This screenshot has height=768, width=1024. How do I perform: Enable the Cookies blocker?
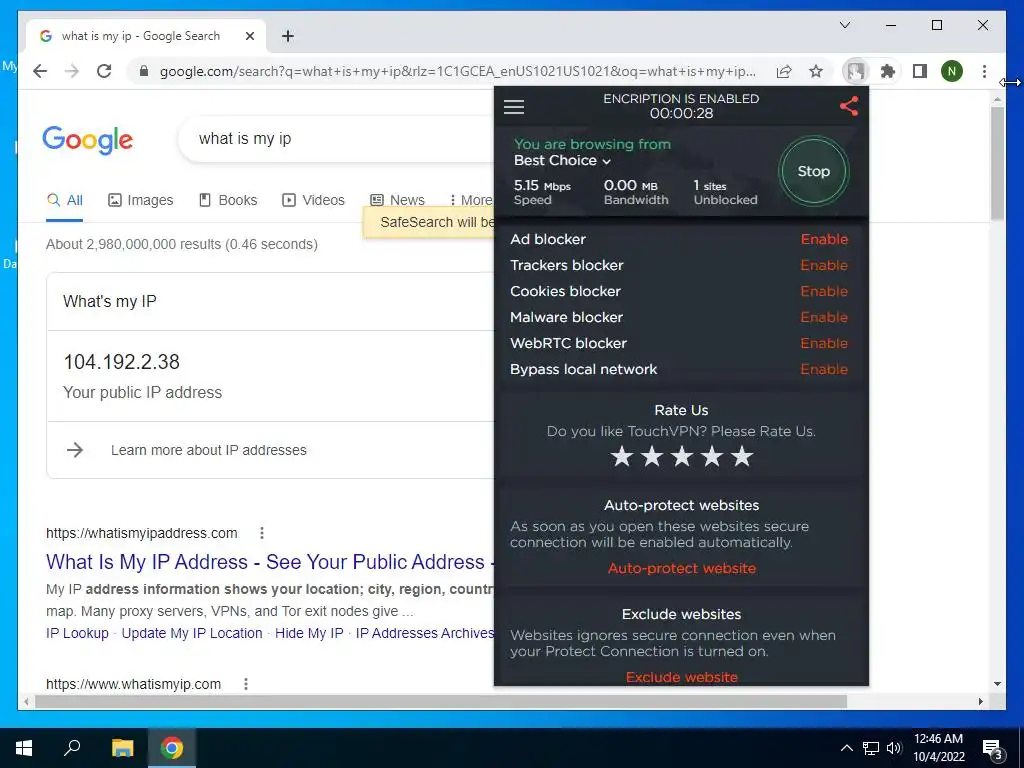click(x=824, y=291)
